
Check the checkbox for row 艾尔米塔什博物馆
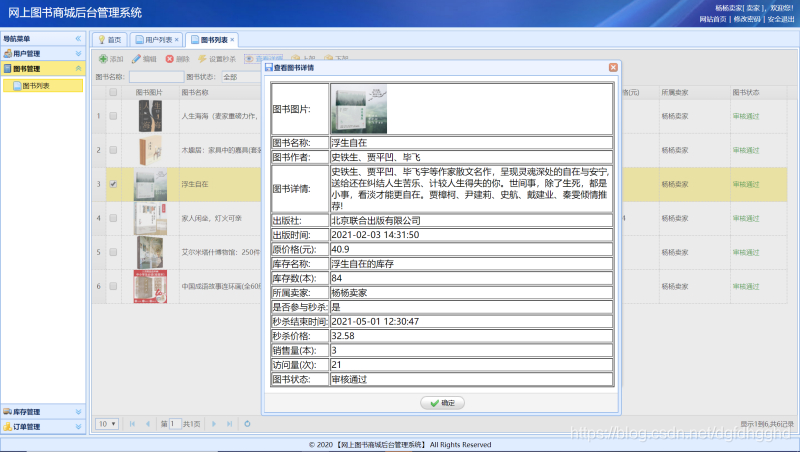coord(113,252)
